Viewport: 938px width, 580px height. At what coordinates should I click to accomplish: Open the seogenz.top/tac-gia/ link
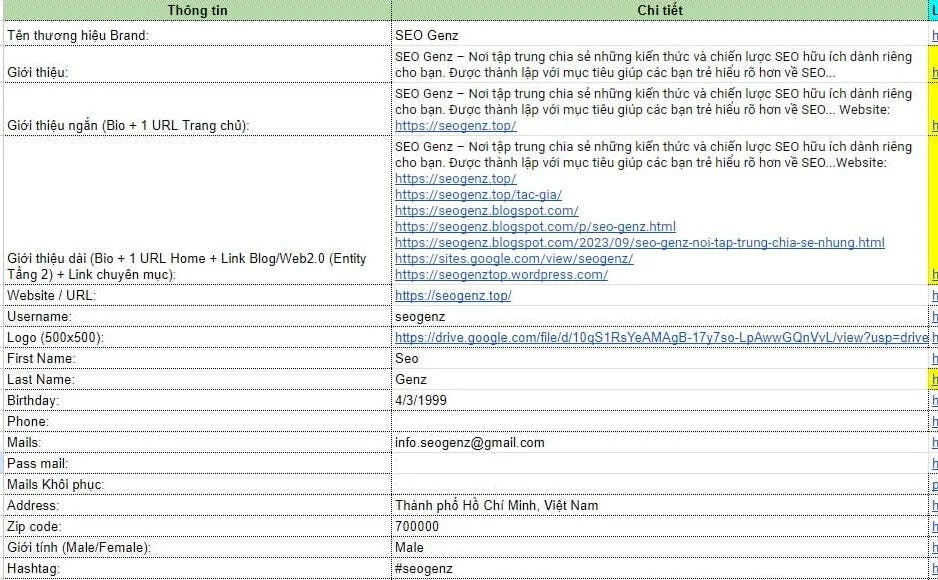pyautogui.click(x=478, y=195)
